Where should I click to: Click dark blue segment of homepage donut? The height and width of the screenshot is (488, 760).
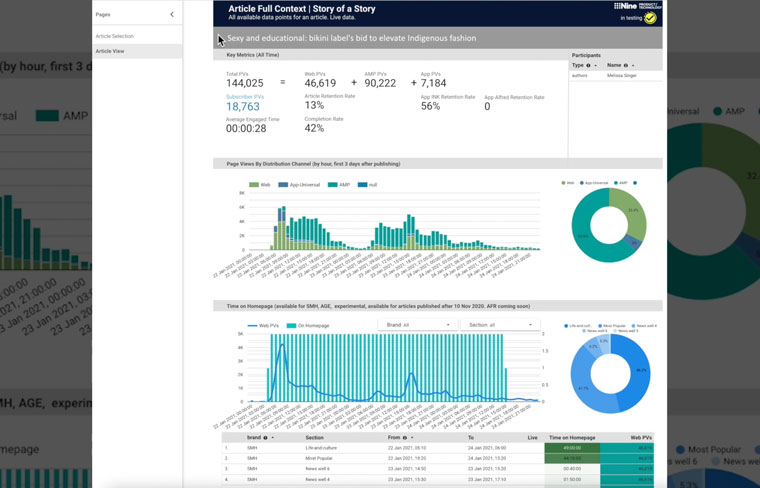(638, 371)
